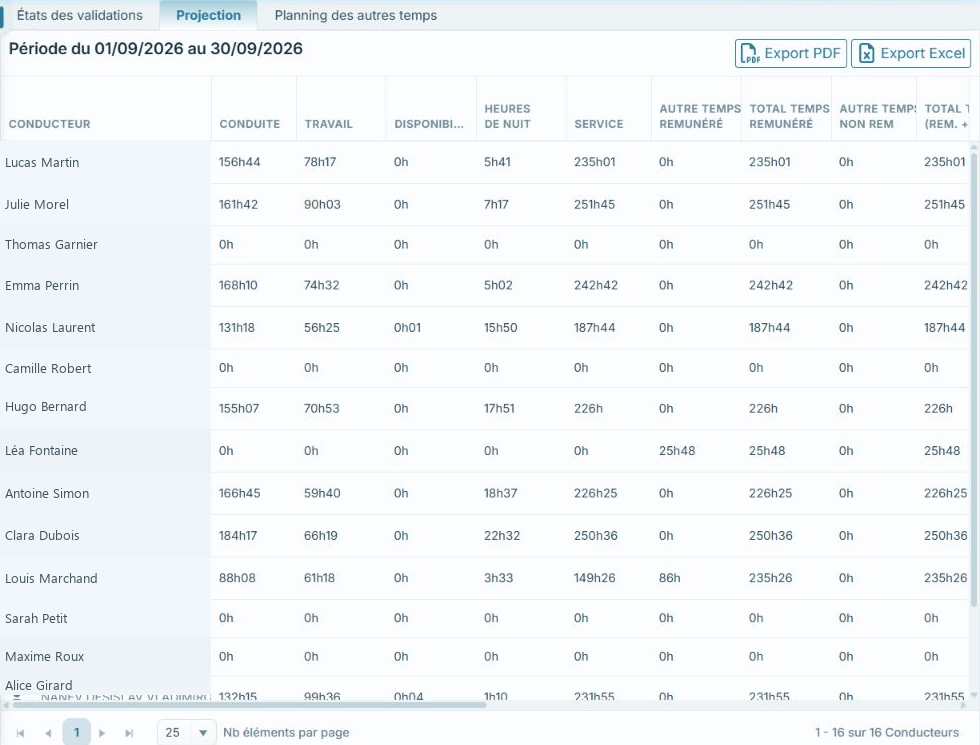This screenshot has height=745, width=980.
Task: Click Antoine Simon's conduite value 166h45
Action: 239,493
